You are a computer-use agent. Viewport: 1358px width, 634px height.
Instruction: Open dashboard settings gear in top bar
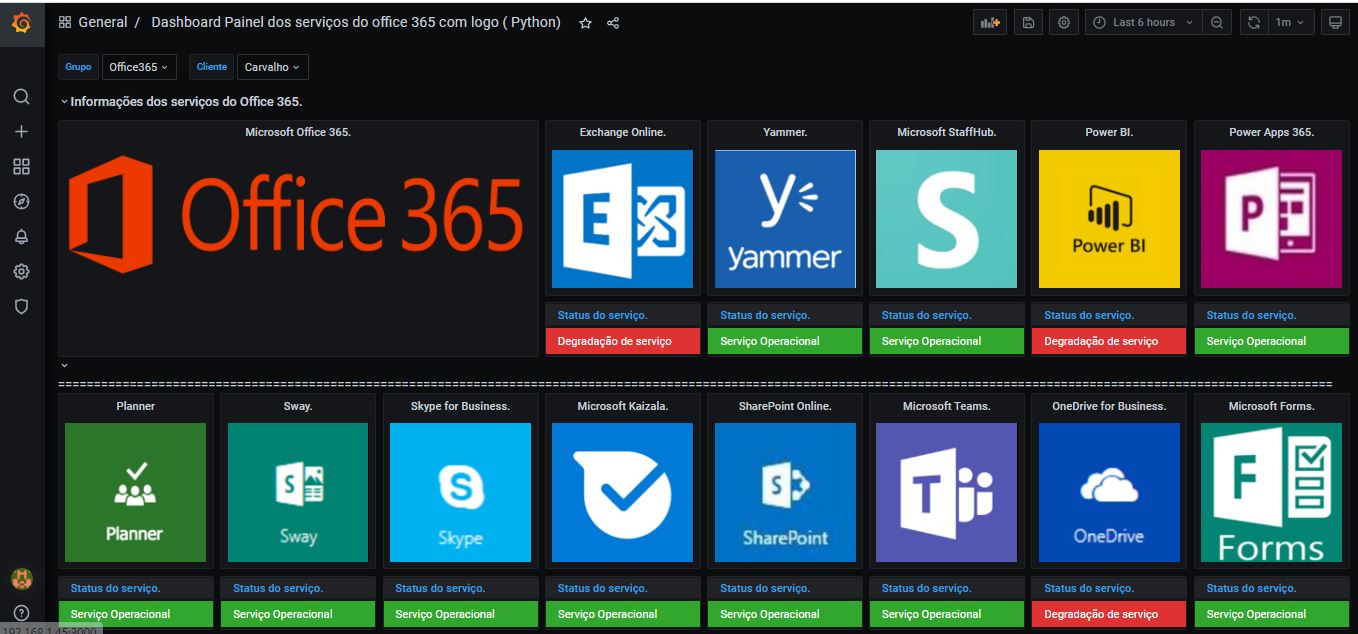1064,22
